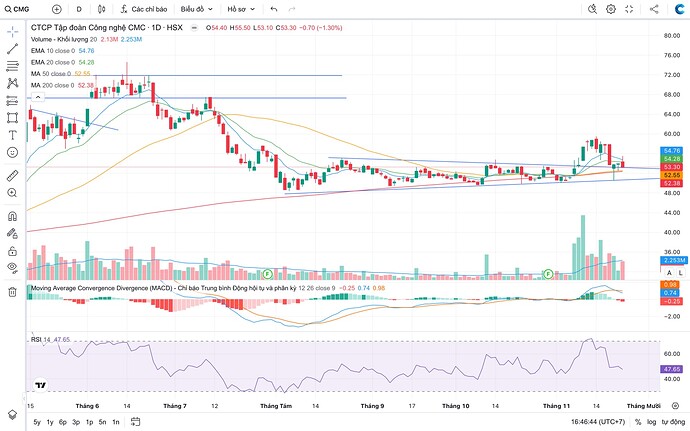Click first green F event marker
The height and width of the screenshot is (431, 690).
267,274
